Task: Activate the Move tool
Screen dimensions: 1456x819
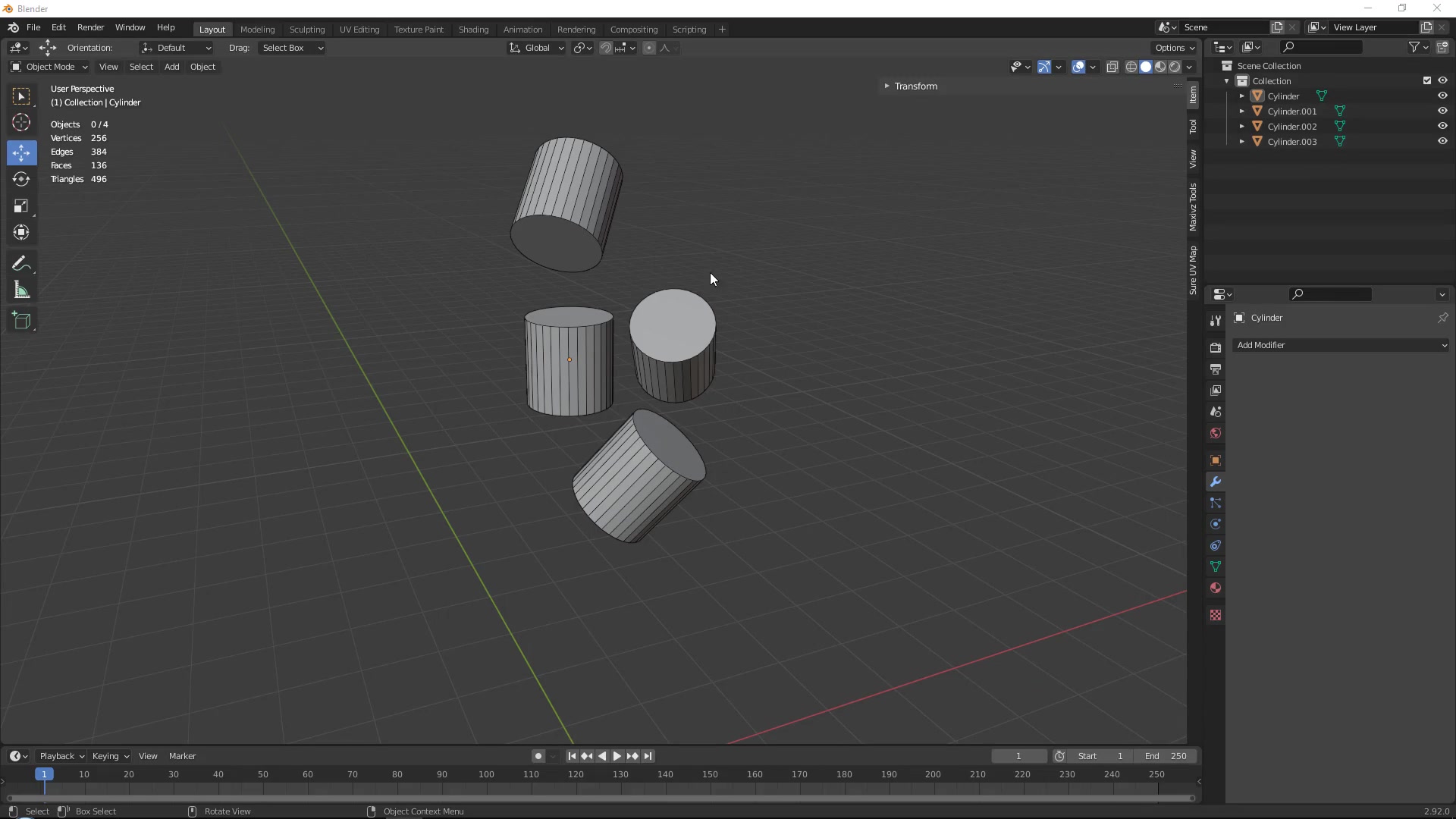Action: [x=21, y=152]
